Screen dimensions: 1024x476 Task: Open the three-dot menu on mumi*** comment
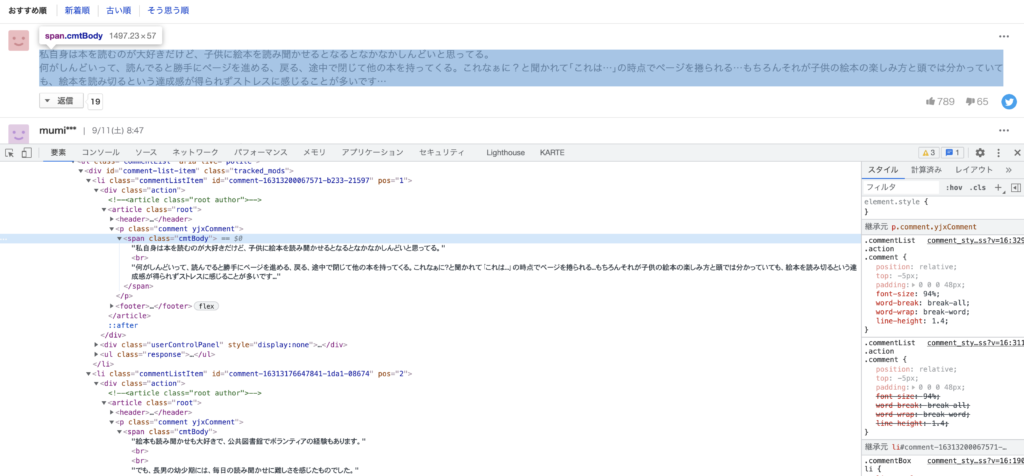tap(1004, 130)
